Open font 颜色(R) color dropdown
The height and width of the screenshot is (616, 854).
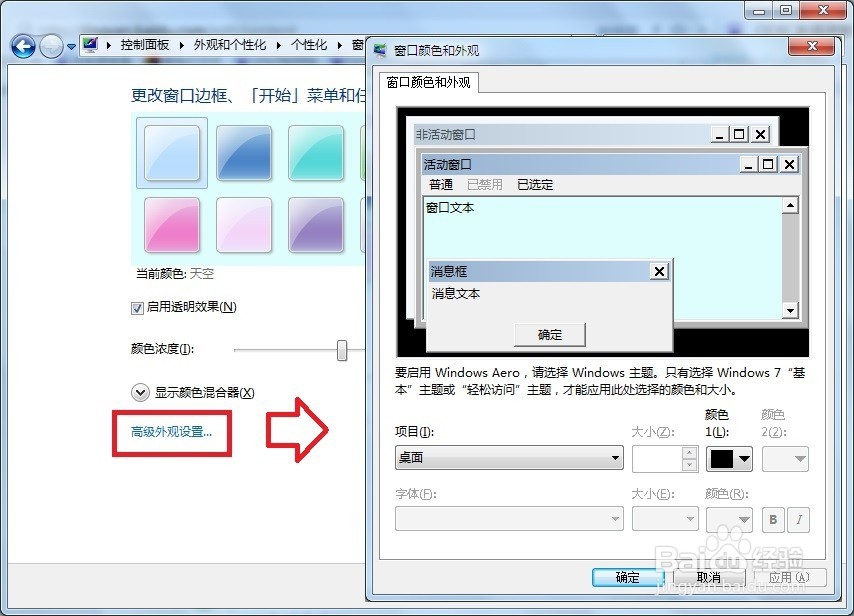click(x=730, y=519)
